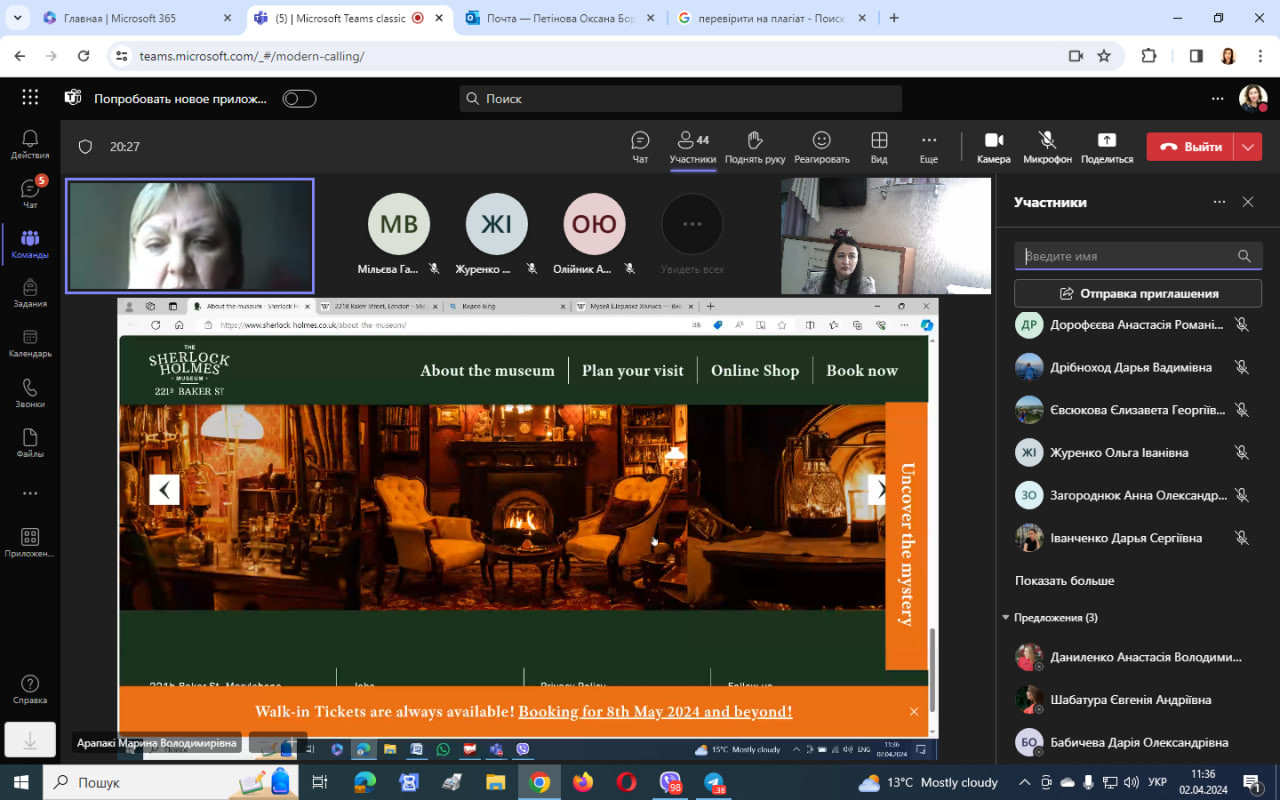Collapse the Suggestions section in participants
1280x800 pixels.
coord(1006,618)
